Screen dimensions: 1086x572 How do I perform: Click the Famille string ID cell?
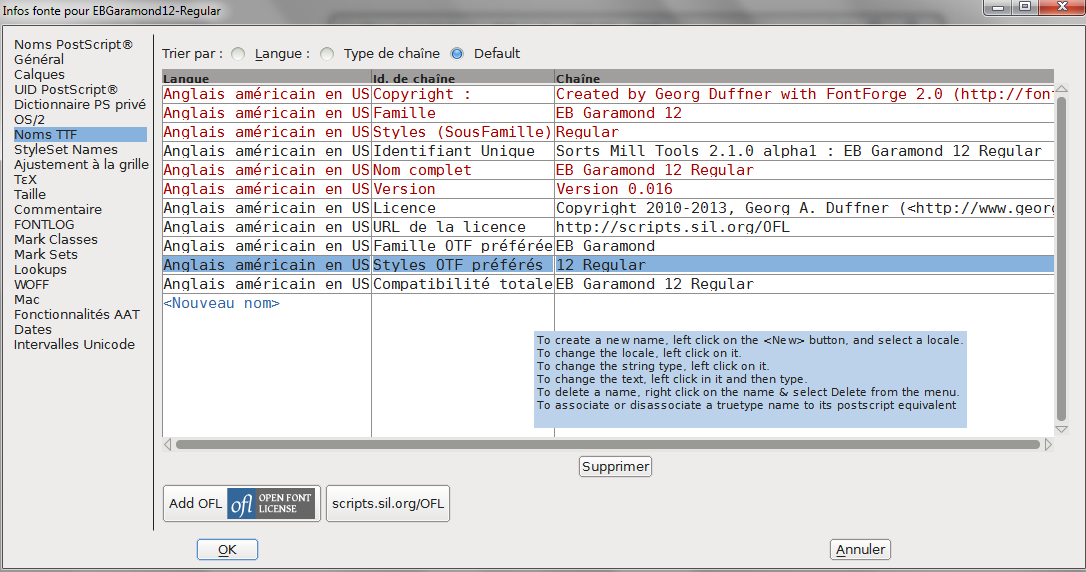[463, 113]
